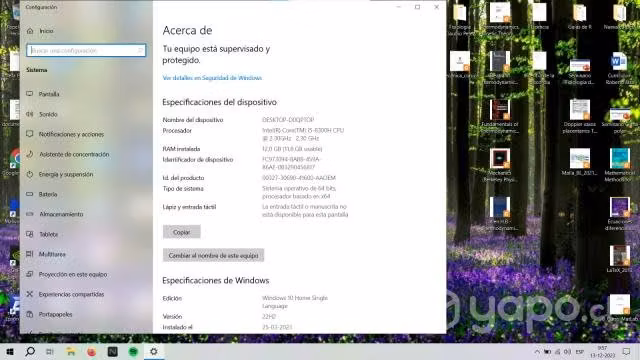The image size is (640, 360).
Task: Click the Procesador value text
Action: (303, 134)
